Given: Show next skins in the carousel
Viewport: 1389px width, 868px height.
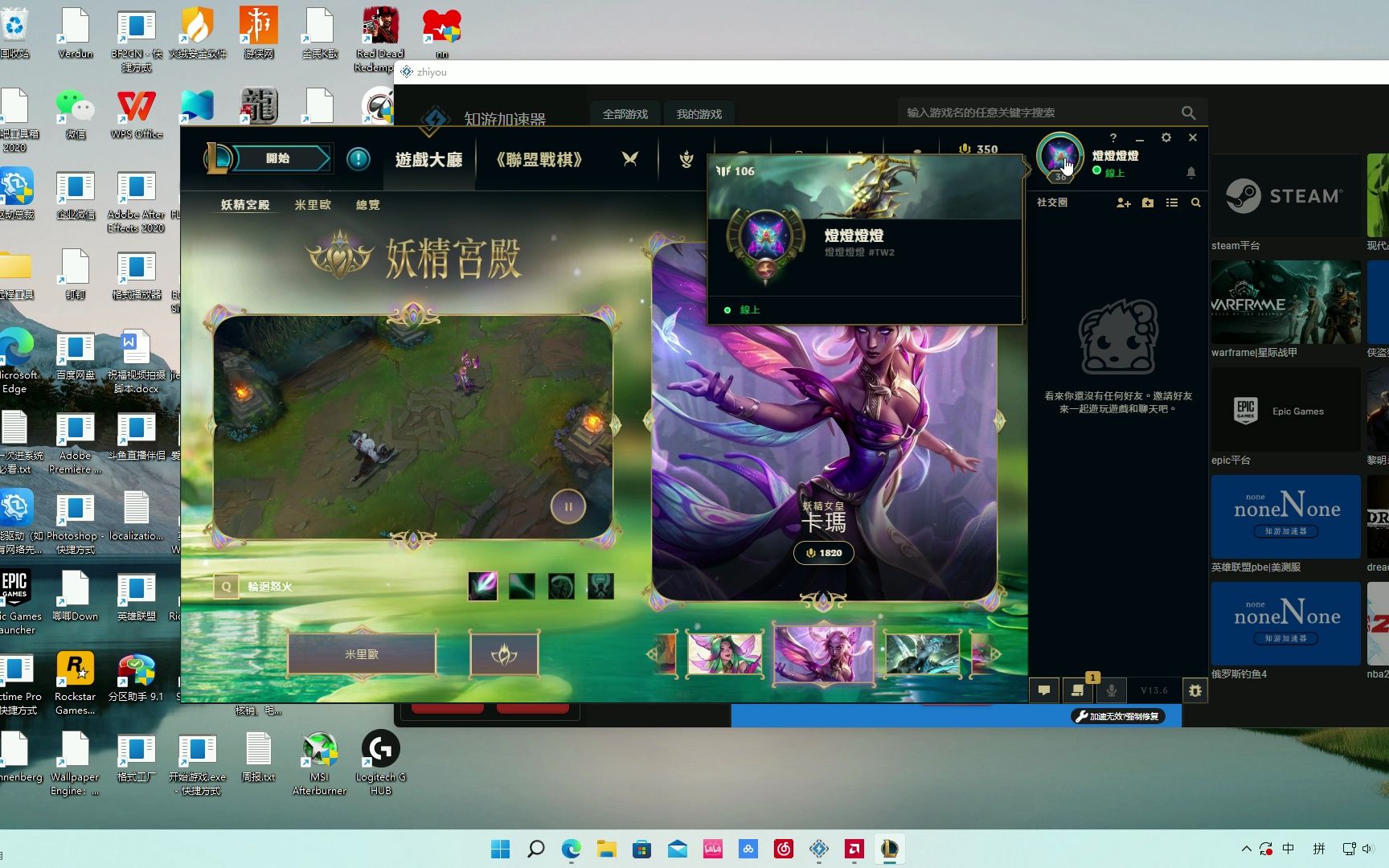Looking at the screenshot, I should [997, 654].
